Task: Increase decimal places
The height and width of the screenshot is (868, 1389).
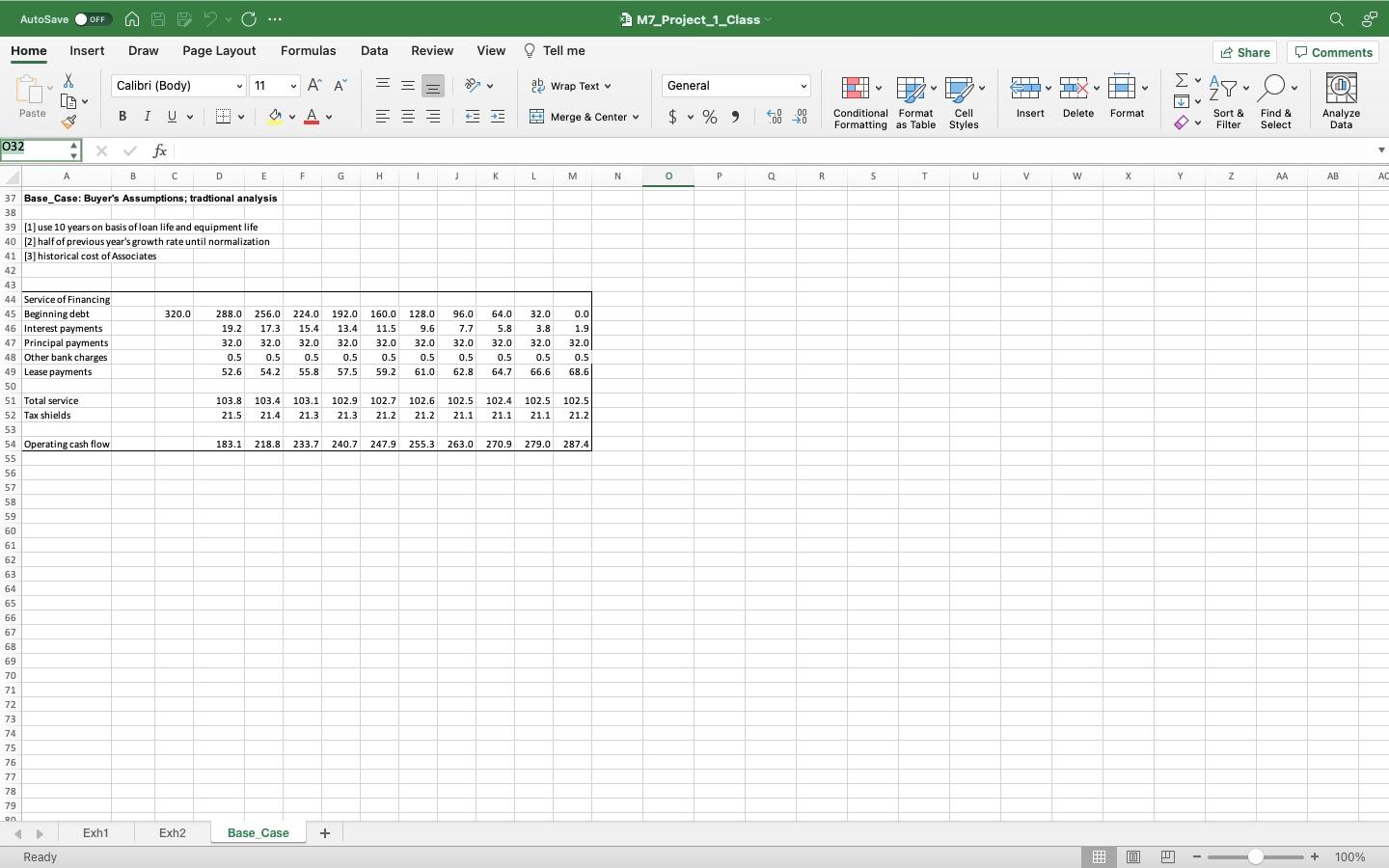Action: tap(773, 117)
